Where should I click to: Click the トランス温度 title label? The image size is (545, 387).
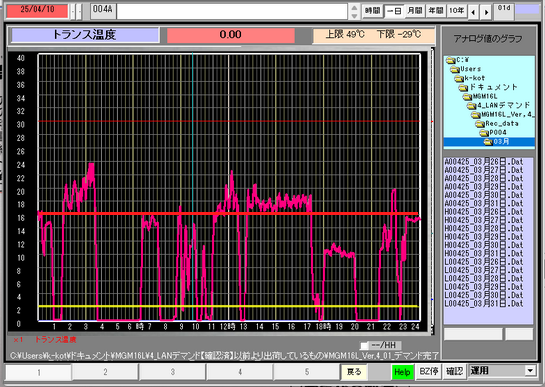click(85, 35)
